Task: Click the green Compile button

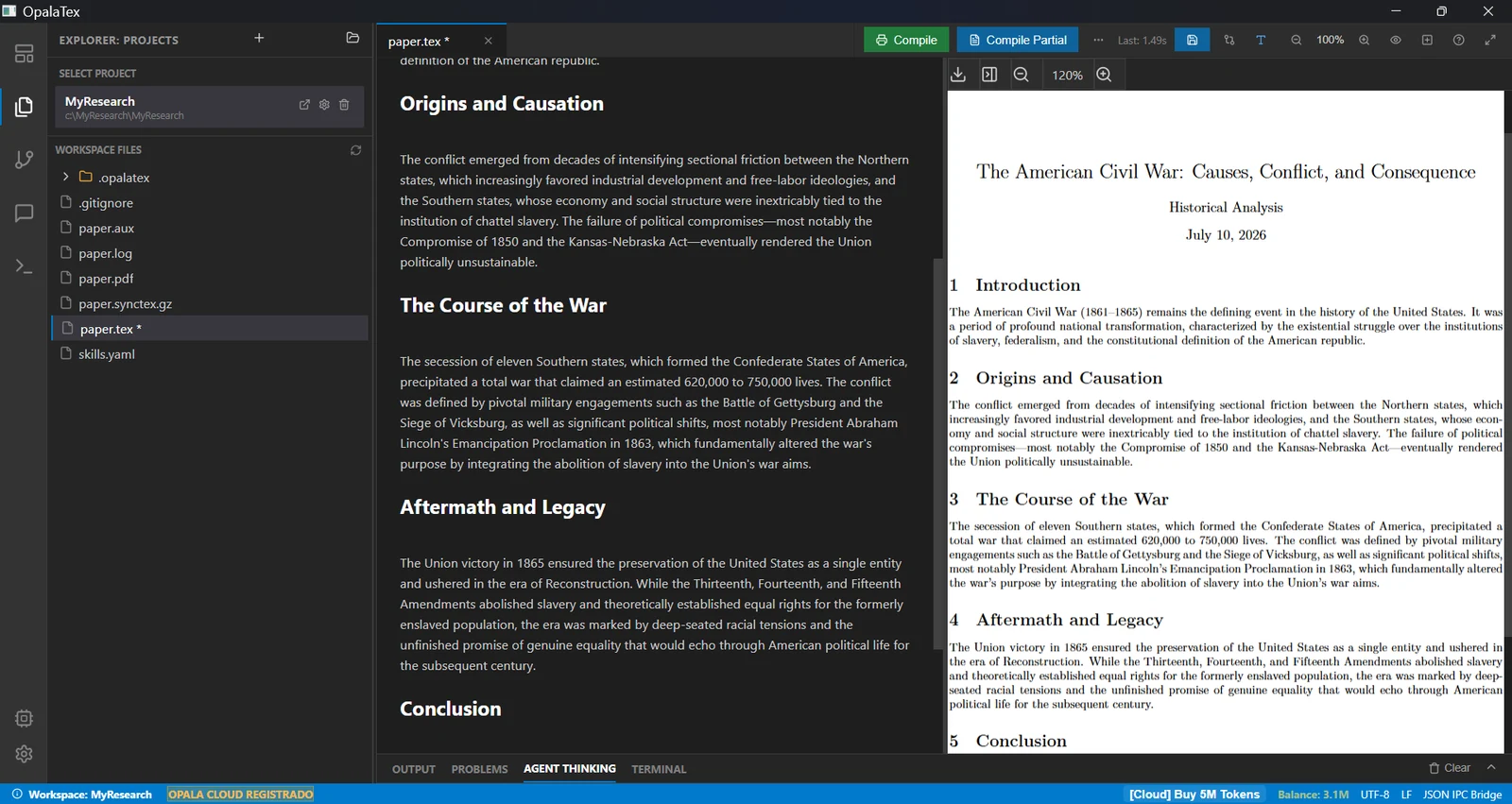Action: click(x=906, y=40)
